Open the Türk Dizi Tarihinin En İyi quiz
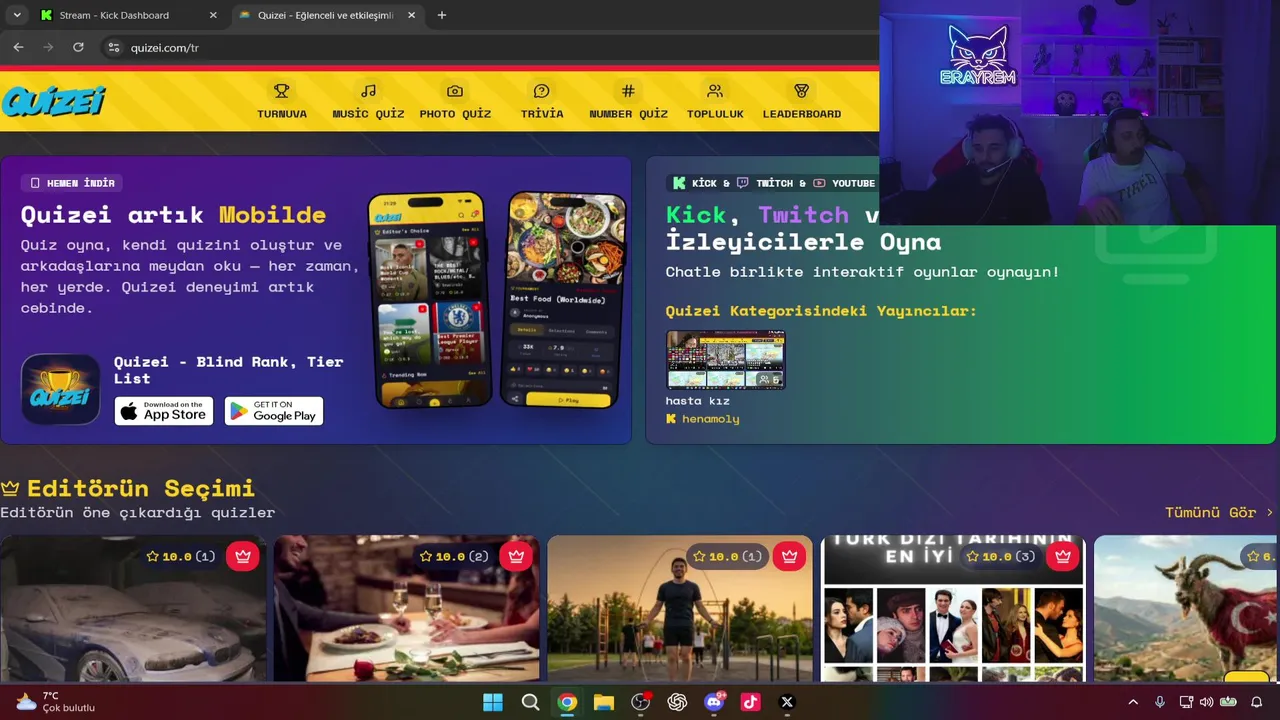This screenshot has height=720, width=1280. click(954, 609)
